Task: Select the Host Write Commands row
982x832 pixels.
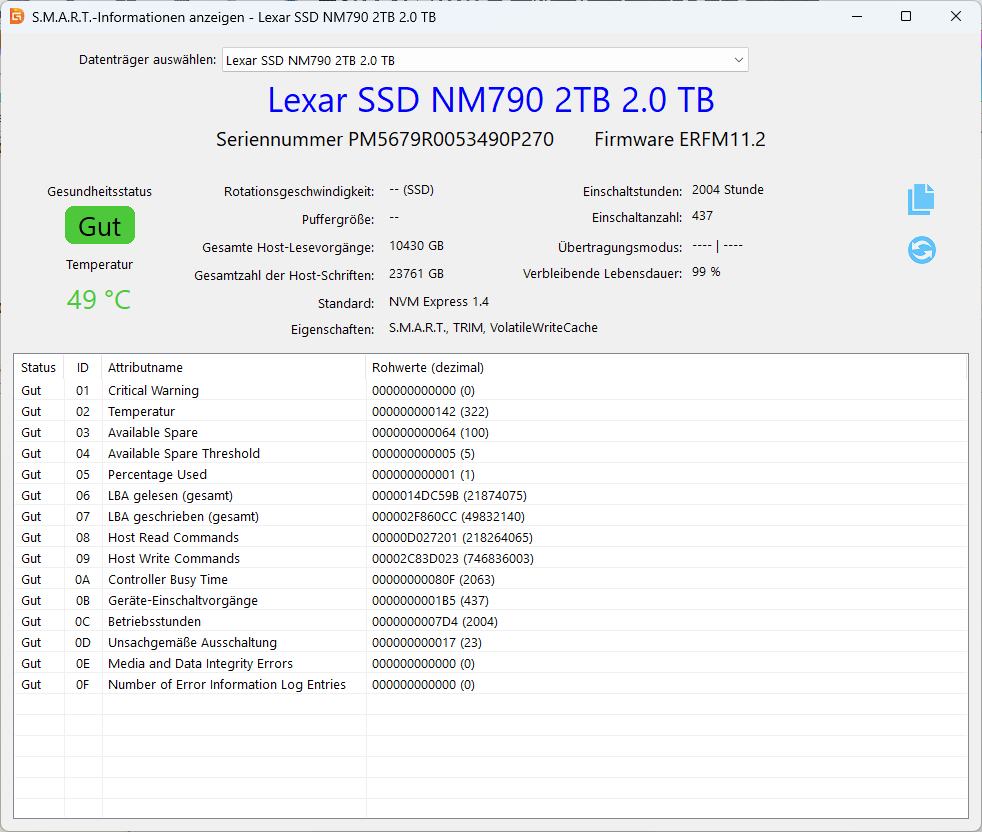Action: point(490,559)
